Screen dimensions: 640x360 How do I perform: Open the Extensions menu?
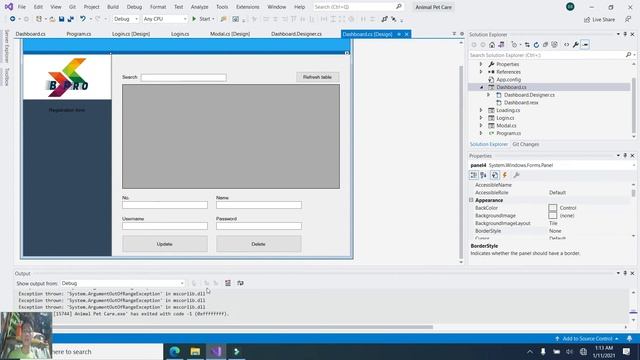coord(247,7)
